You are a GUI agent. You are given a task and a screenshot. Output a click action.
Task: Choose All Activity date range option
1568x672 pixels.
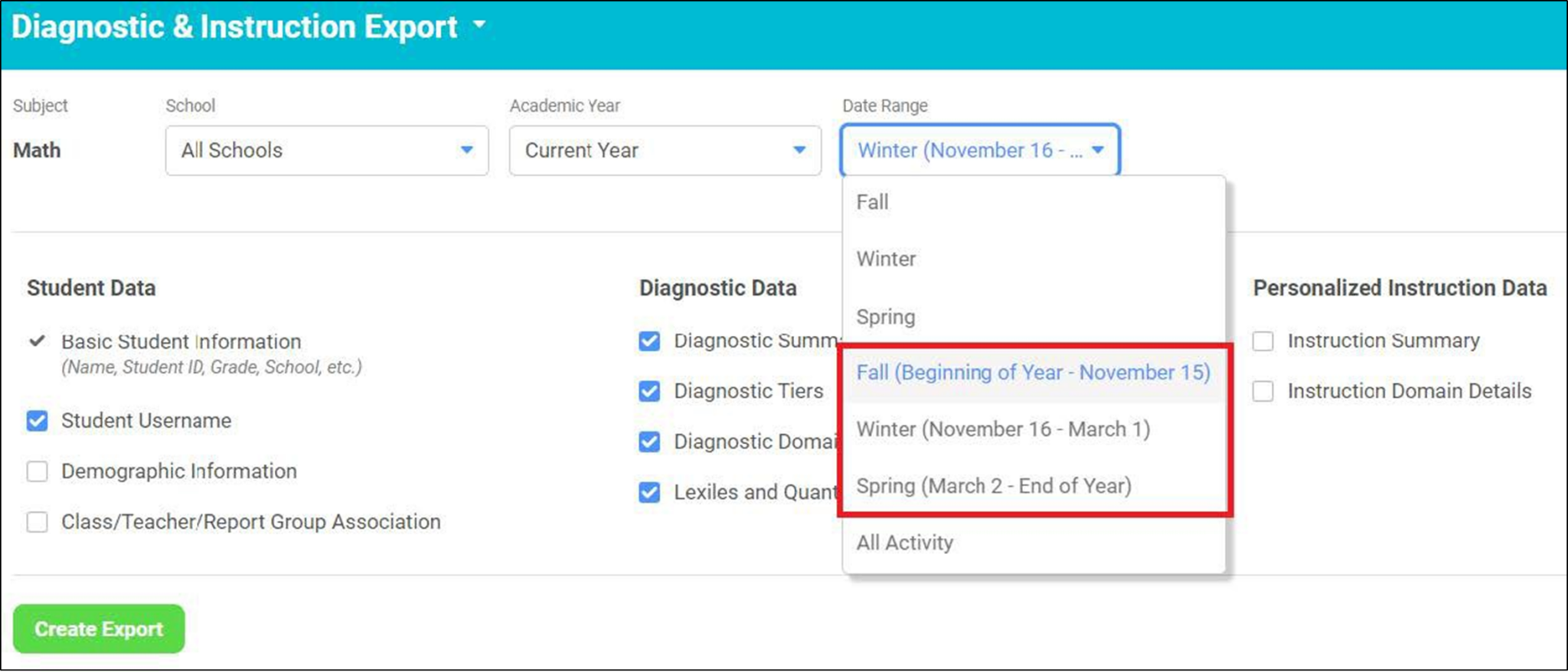coord(905,543)
